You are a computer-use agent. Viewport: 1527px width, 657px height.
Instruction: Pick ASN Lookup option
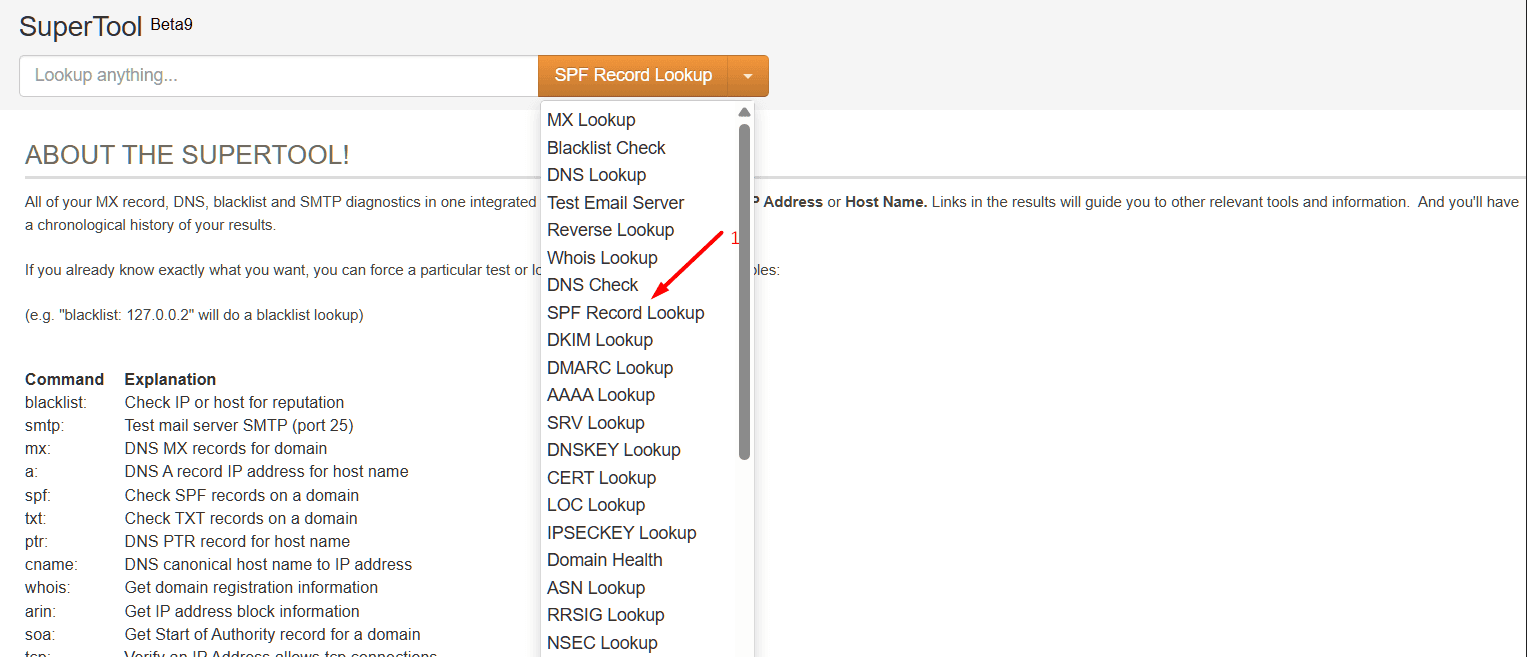pos(596,588)
